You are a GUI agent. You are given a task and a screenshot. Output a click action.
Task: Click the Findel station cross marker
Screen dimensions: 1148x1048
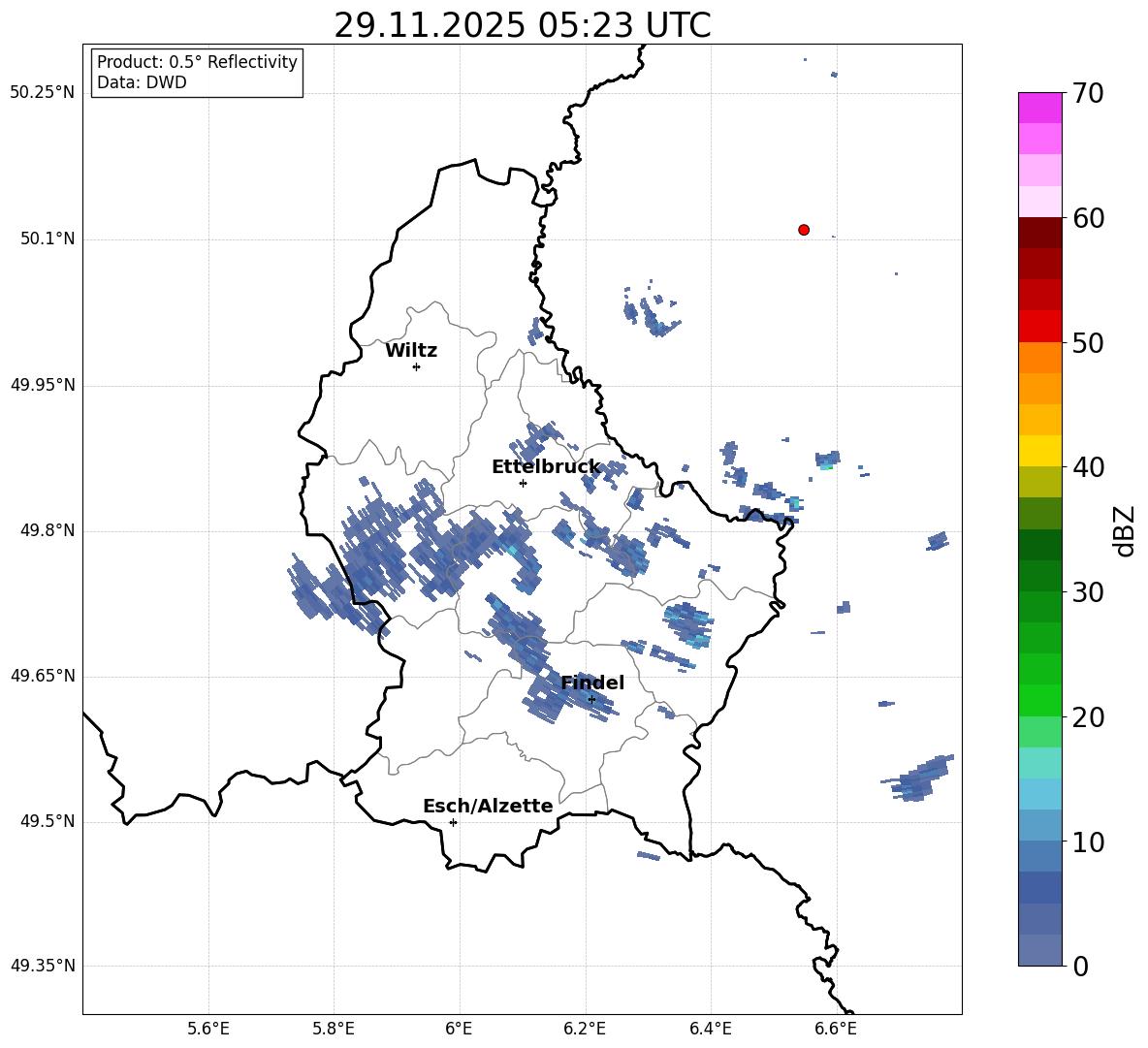pos(591,700)
